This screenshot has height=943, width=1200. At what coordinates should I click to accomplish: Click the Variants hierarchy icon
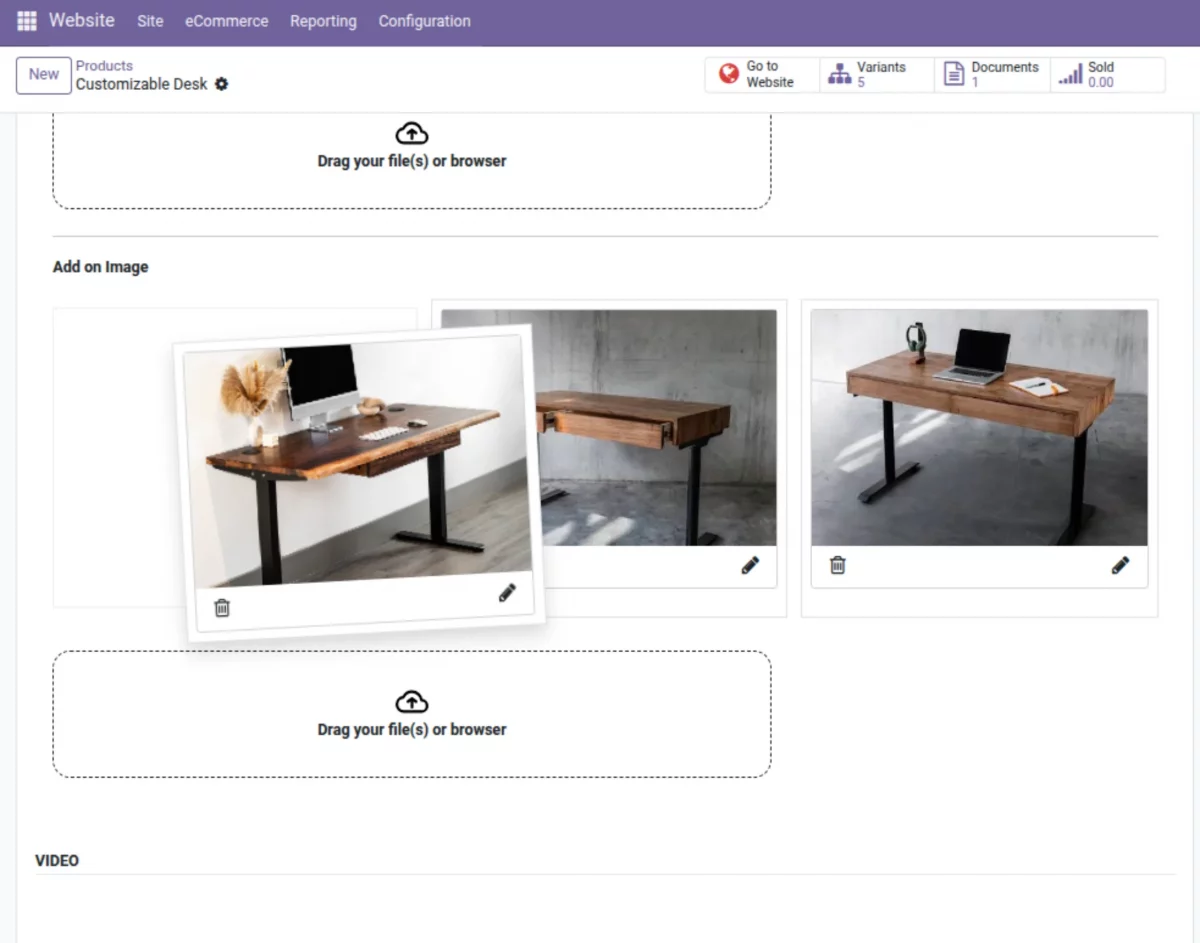[840, 74]
